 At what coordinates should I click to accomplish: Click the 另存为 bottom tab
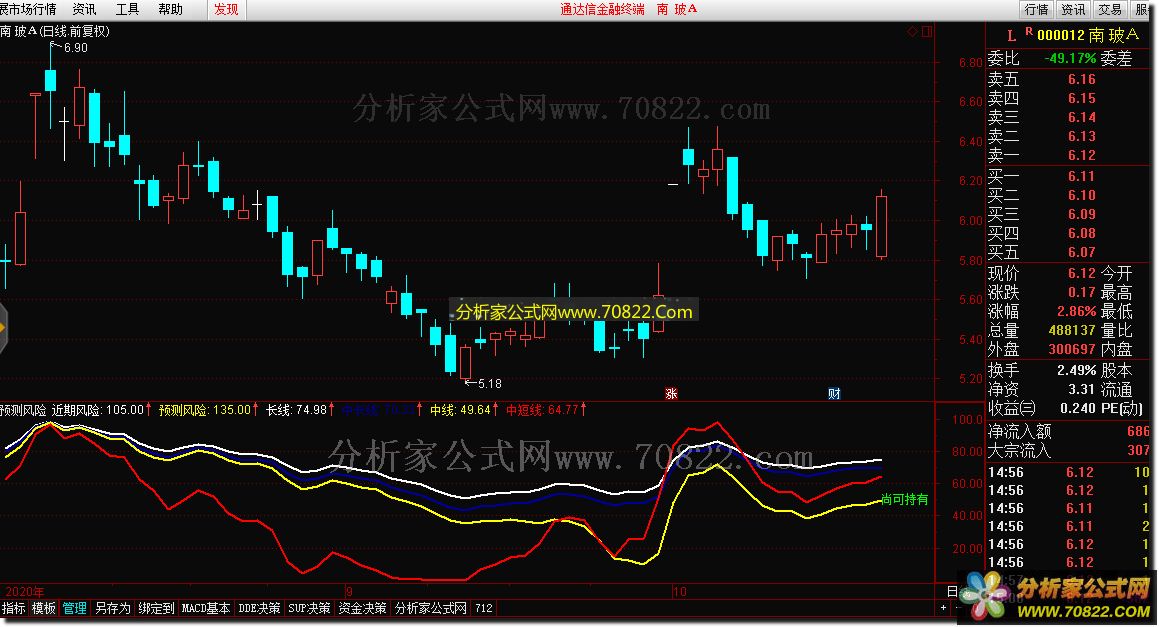pyautogui.click(x=112, y=609)
